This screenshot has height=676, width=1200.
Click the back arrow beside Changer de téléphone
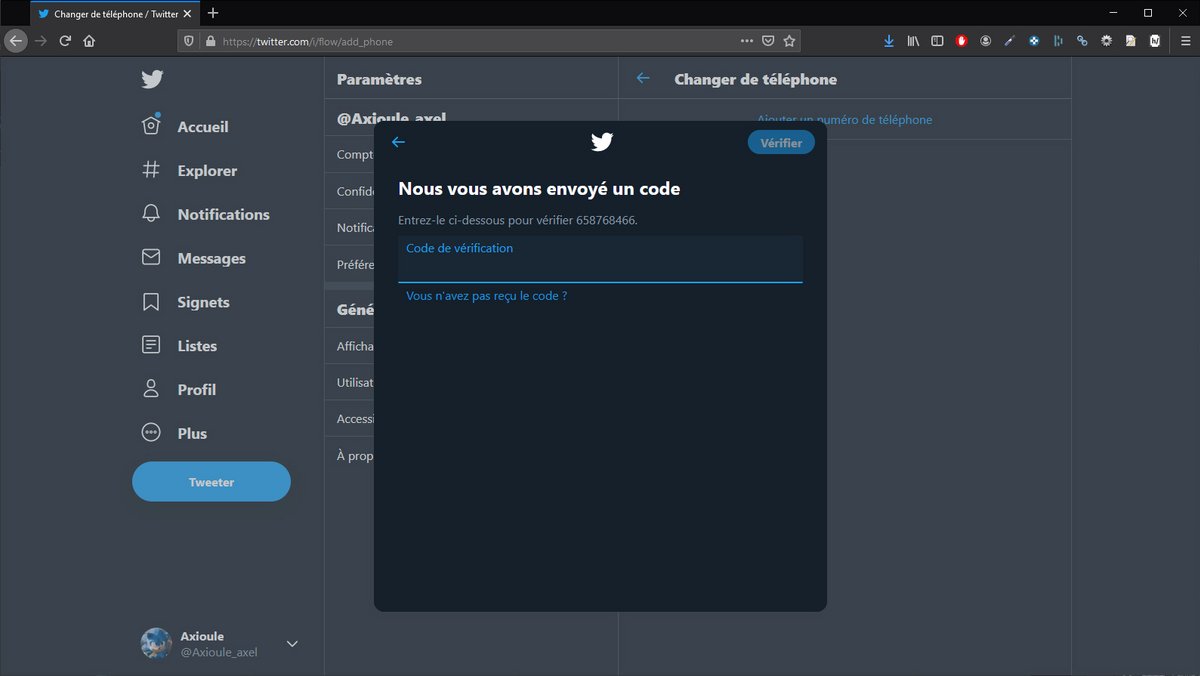coord(643,78)
